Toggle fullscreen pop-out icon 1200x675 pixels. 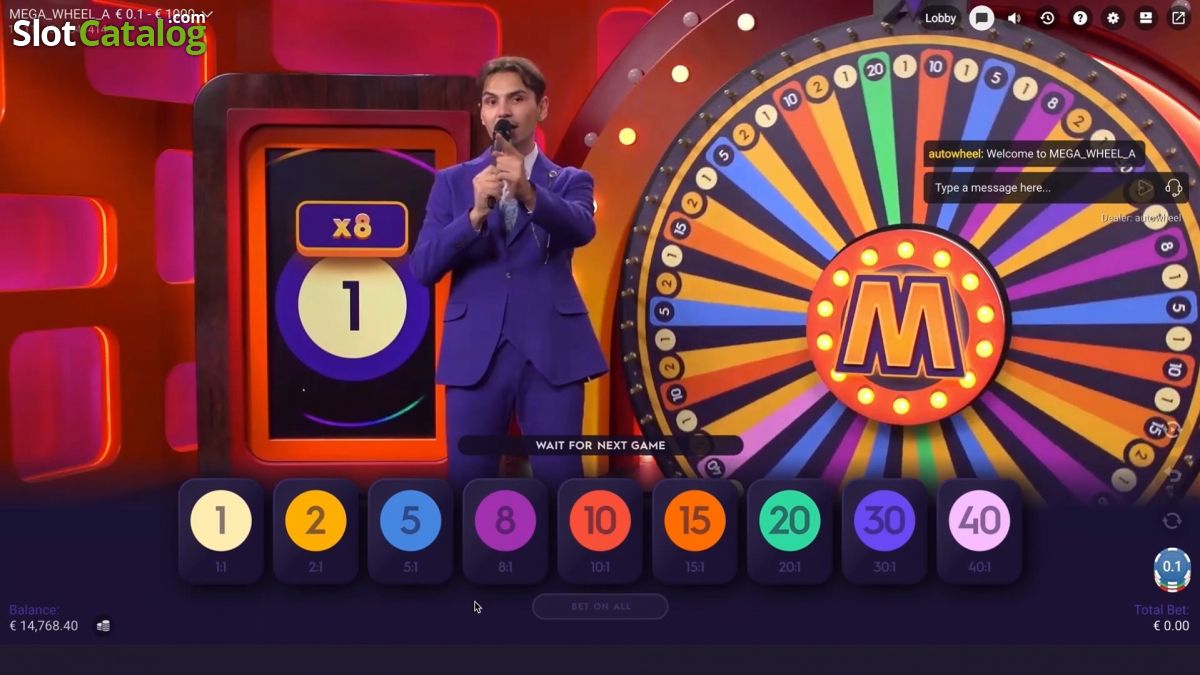click(x=1178, y=18)
